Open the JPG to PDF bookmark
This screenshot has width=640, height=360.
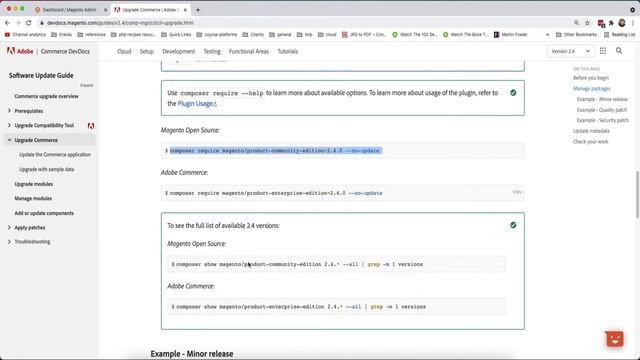[364, 35]
